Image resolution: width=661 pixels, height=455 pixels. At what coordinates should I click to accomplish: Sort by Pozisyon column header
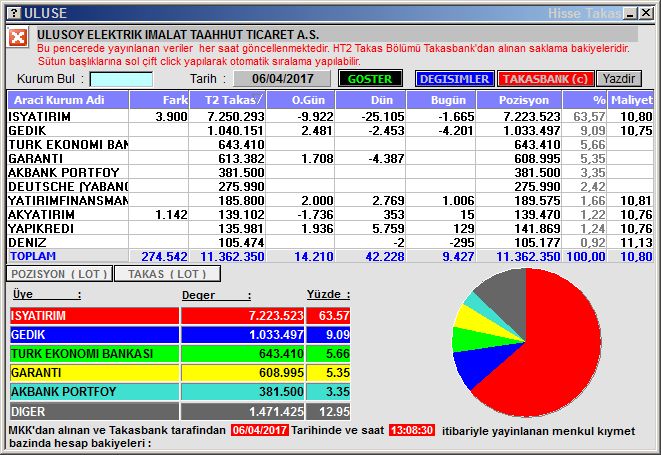click(x=519, y=100)
